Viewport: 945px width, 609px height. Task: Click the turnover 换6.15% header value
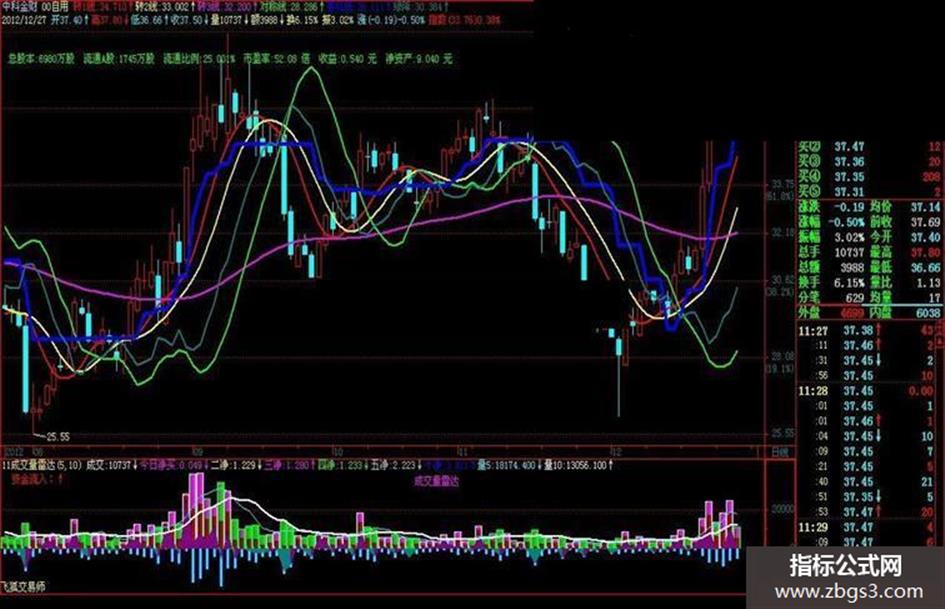(x=302, y=21)
